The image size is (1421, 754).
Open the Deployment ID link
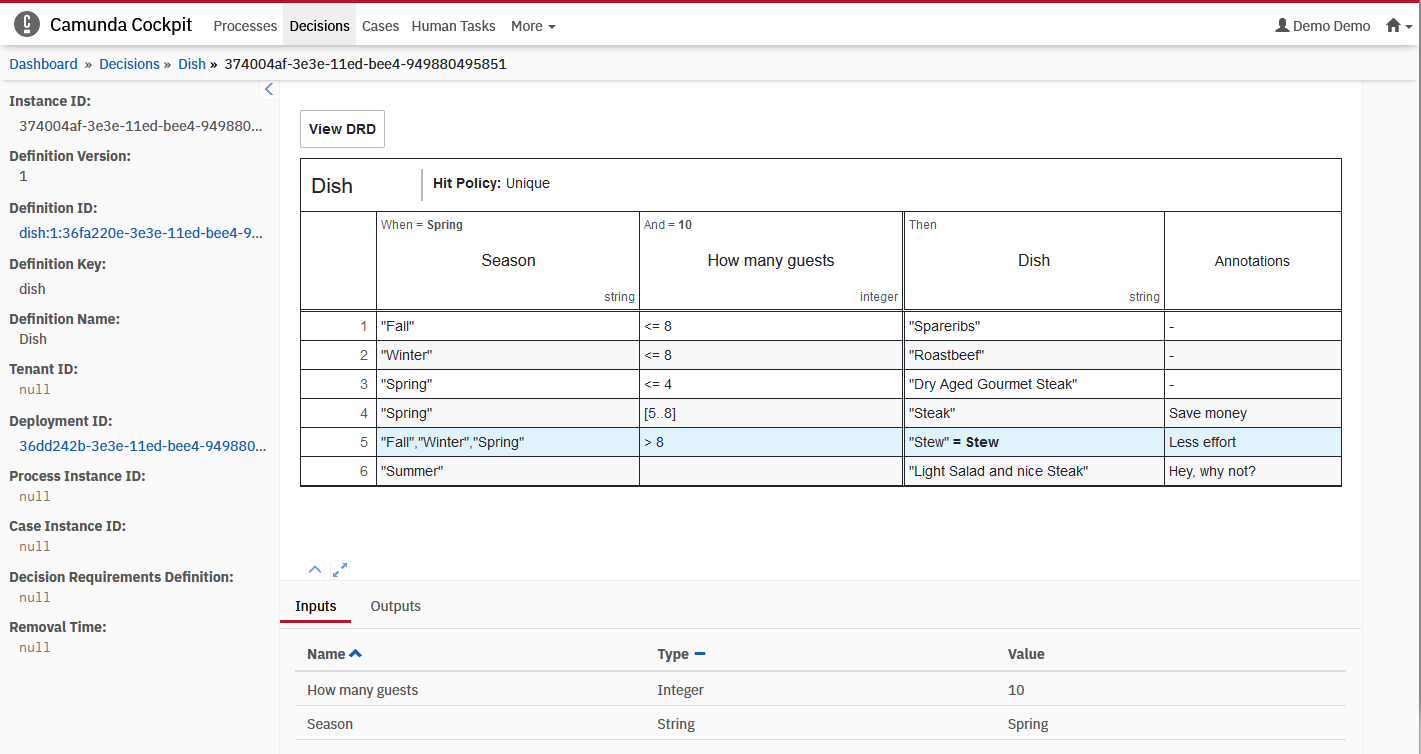click(141, 446)
